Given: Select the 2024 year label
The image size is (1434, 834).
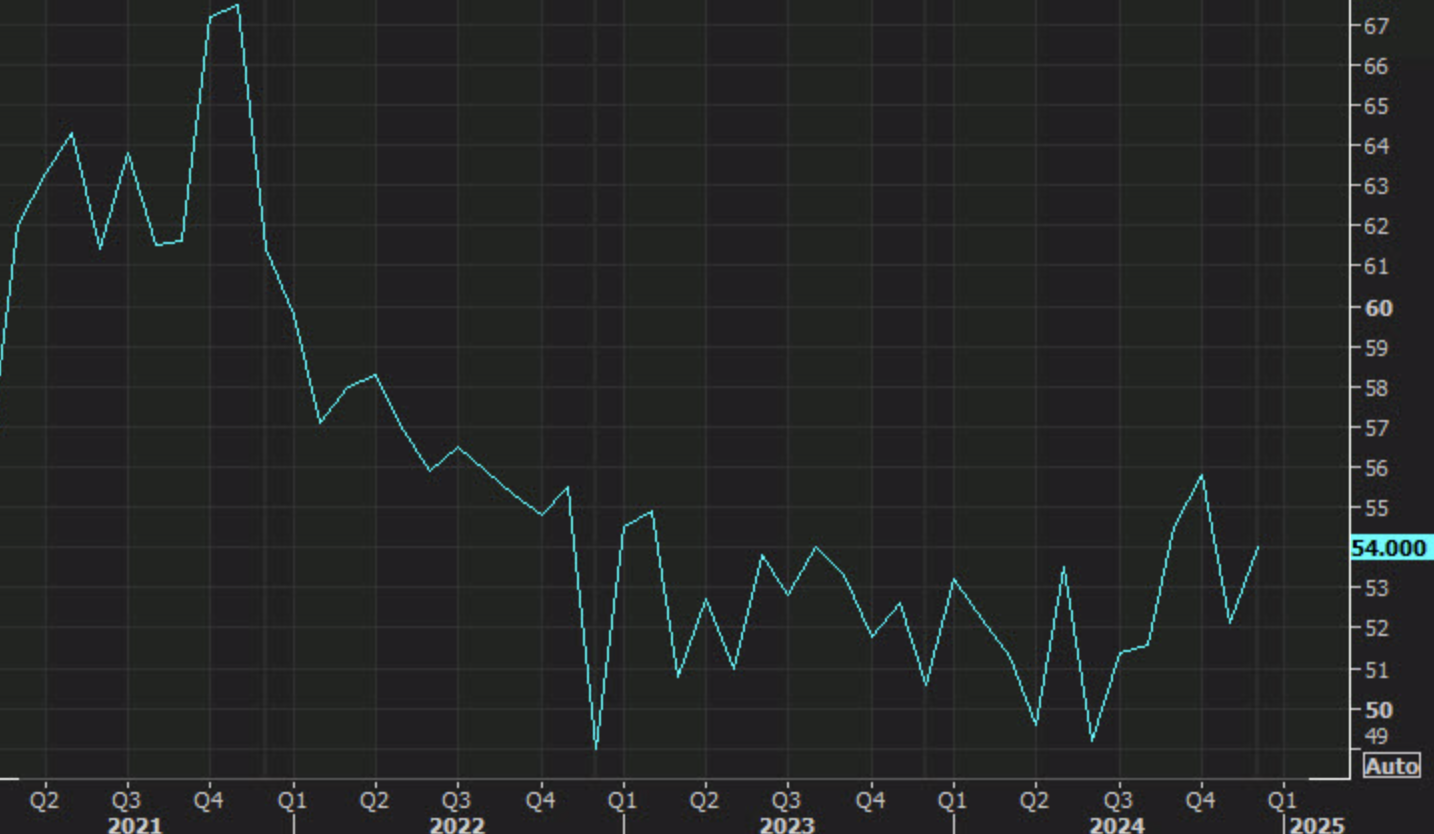Looking at the screenshot, I should pyautogui.click(x=1117, y=825).
